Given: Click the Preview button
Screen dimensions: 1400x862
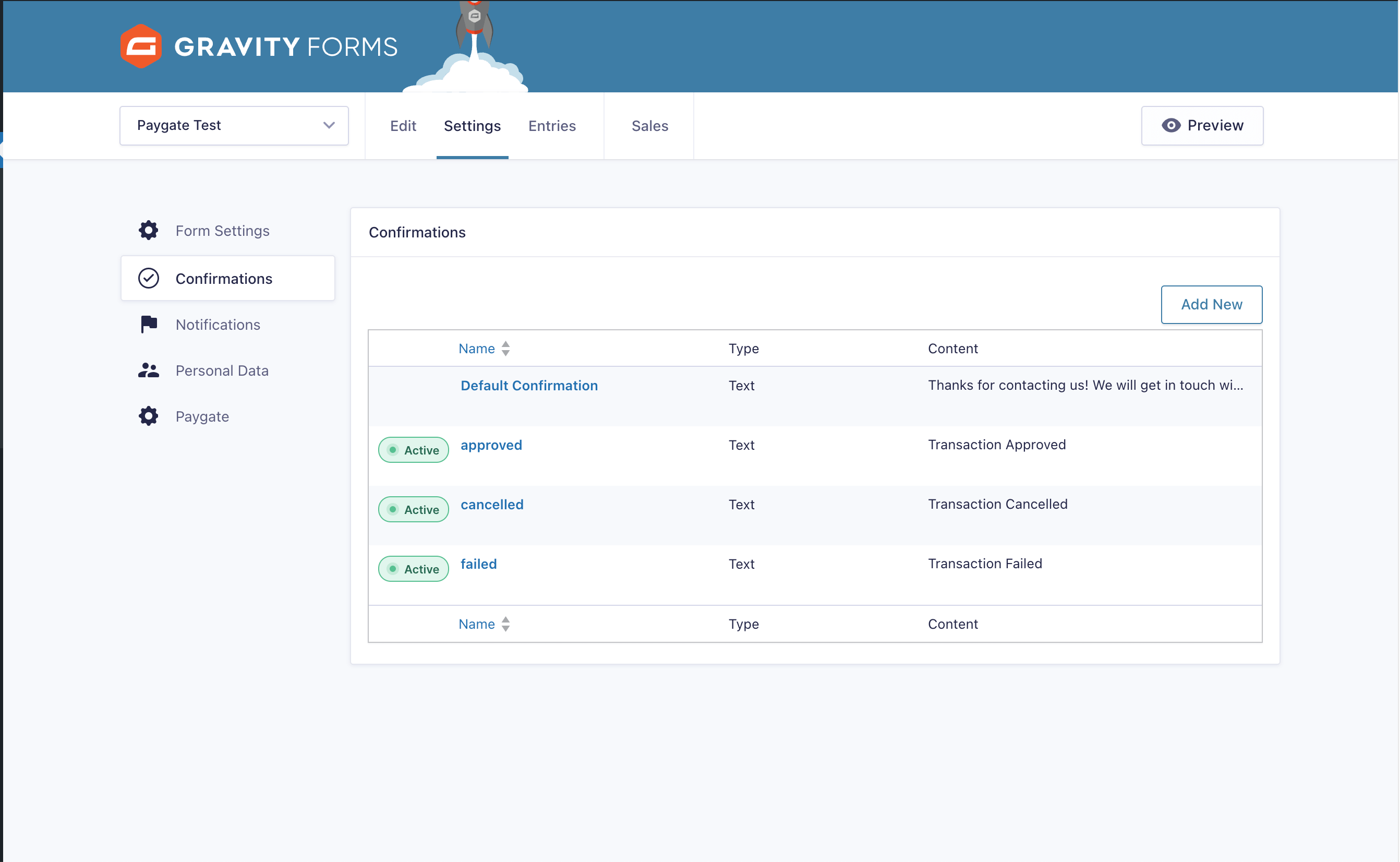Looking at the screenshot, I should [x=1203, y=125].
